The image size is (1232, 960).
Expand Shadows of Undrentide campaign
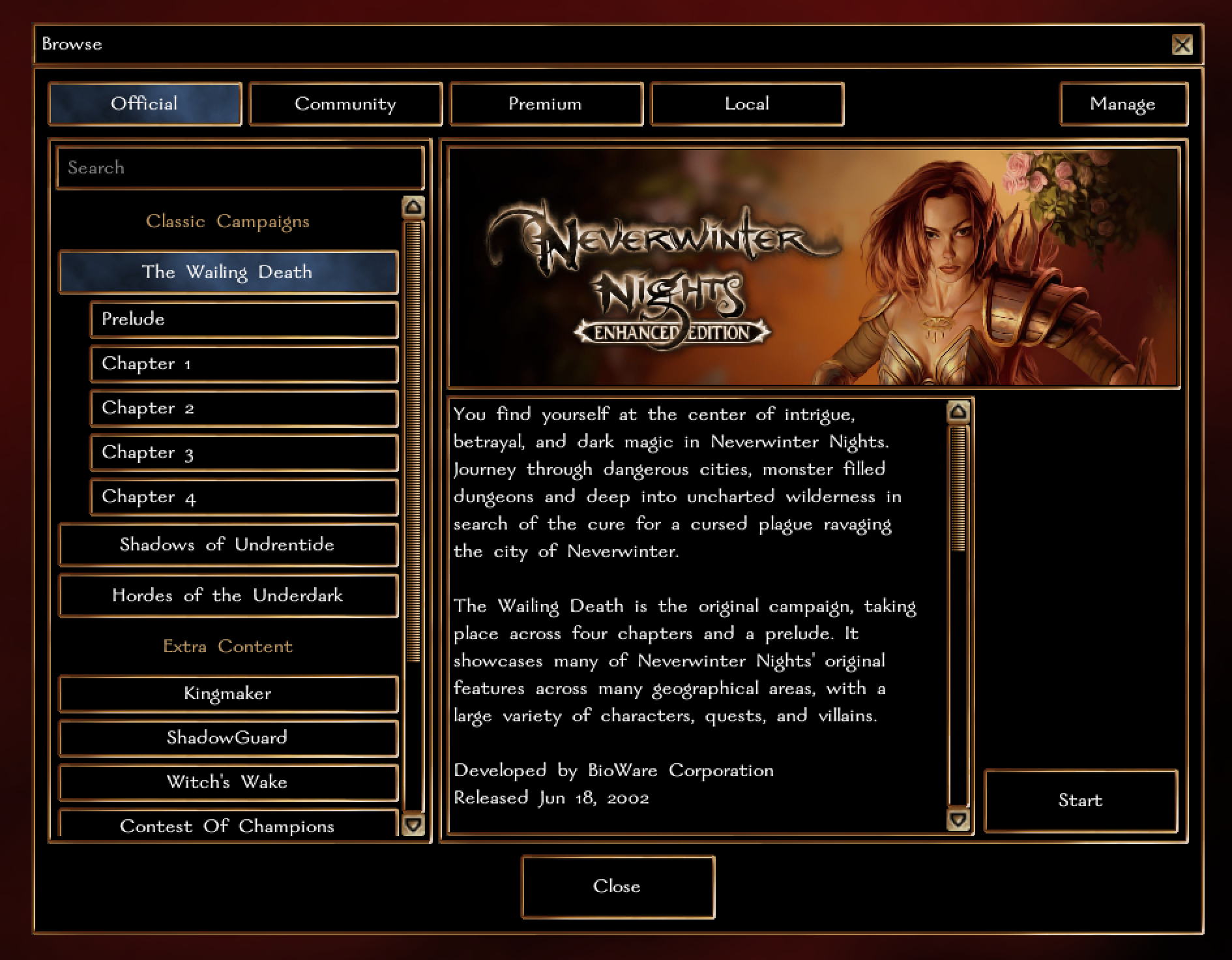coord(228,545)
